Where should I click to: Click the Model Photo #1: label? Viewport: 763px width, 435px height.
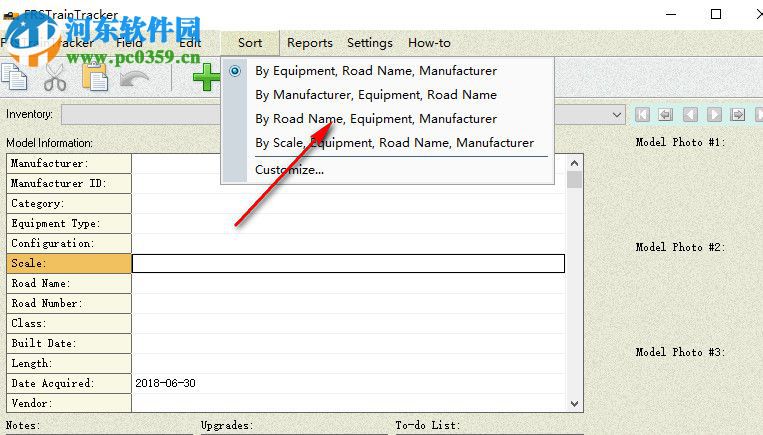pos(680,142)
